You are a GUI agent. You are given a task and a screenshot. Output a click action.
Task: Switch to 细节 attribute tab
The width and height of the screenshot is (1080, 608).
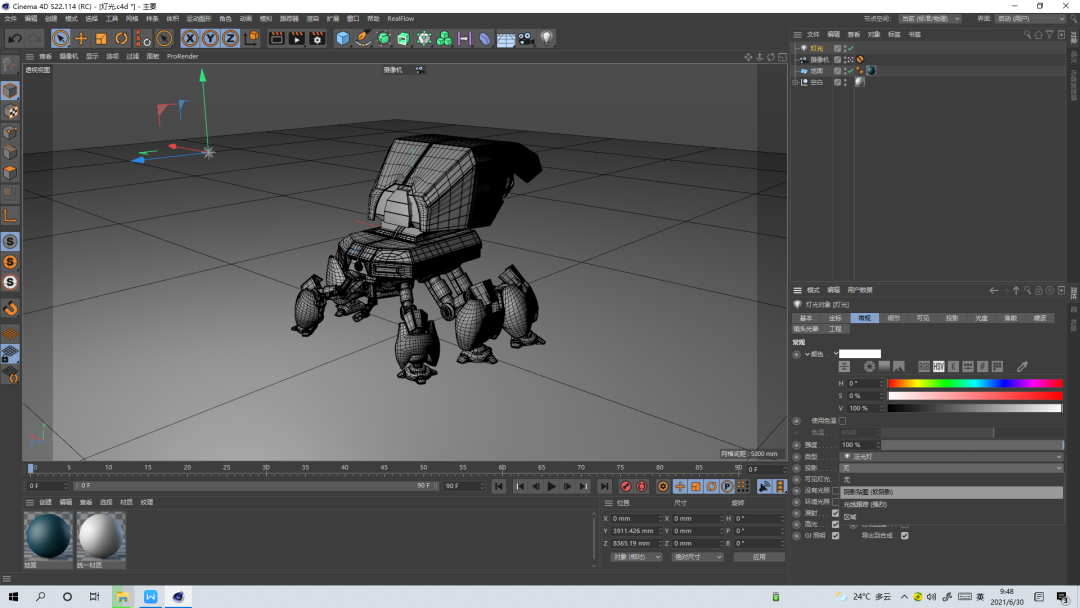coord(893,318)
